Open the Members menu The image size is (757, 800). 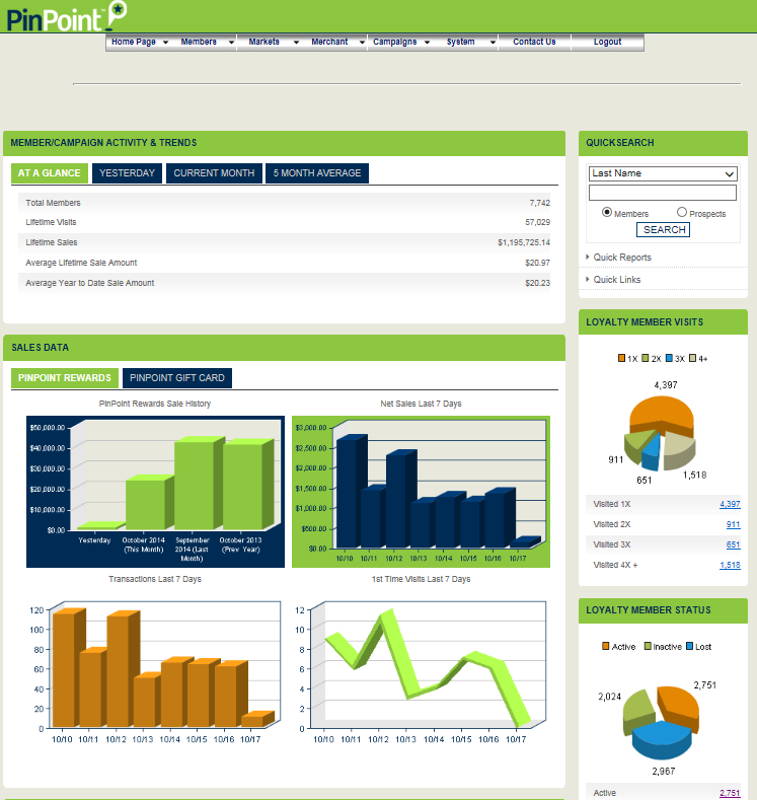point(198,42)
